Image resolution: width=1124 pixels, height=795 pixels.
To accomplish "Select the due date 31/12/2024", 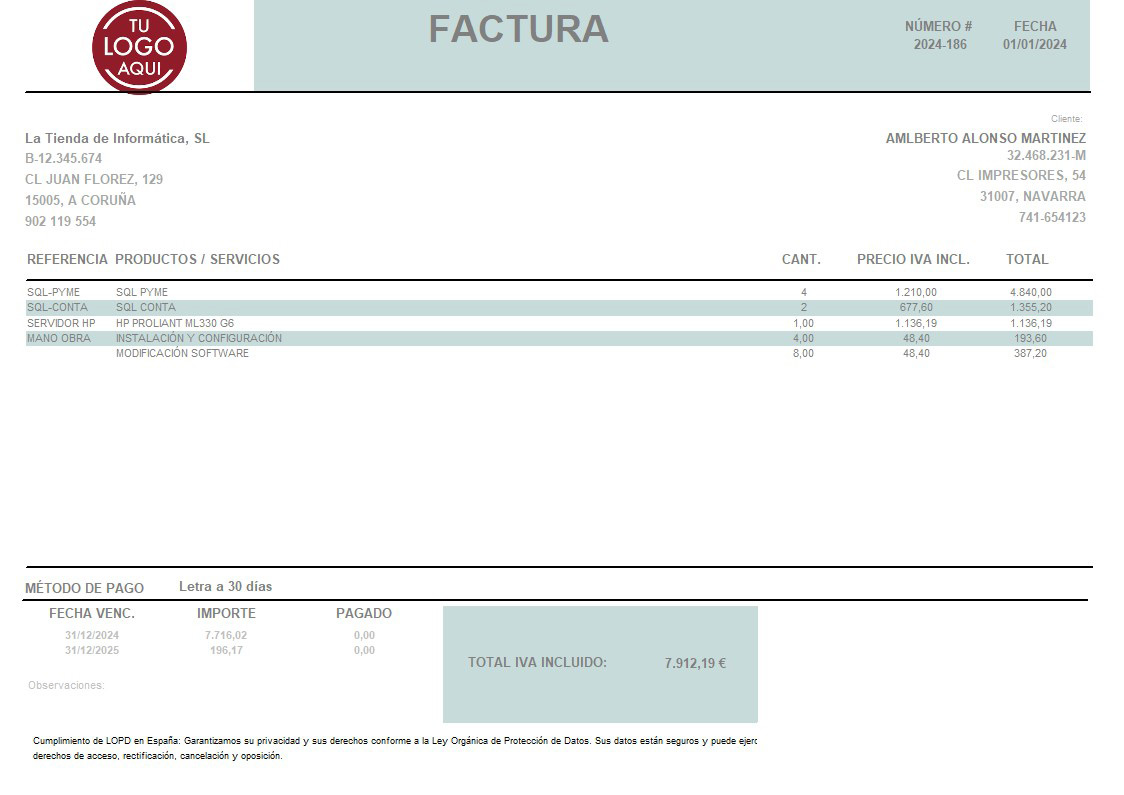I will tap(90, 634).
